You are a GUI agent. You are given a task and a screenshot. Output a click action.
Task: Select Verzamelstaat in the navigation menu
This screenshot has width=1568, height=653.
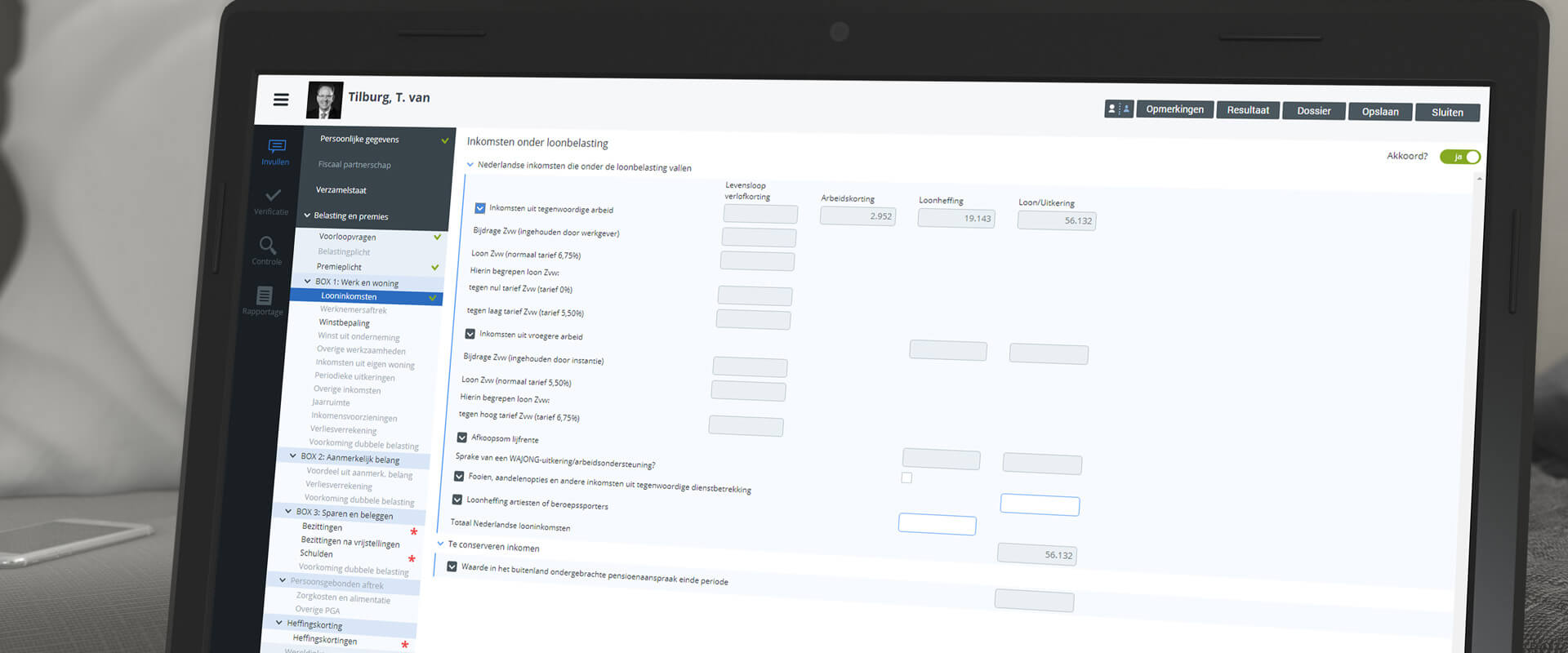(x=341, y=190)
